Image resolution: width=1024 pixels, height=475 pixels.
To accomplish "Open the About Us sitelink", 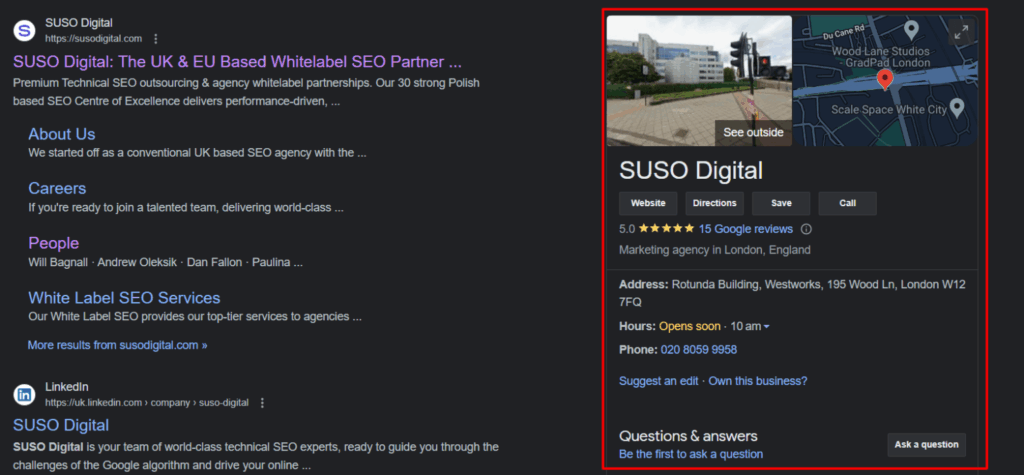I will click(x=61, y=134).
